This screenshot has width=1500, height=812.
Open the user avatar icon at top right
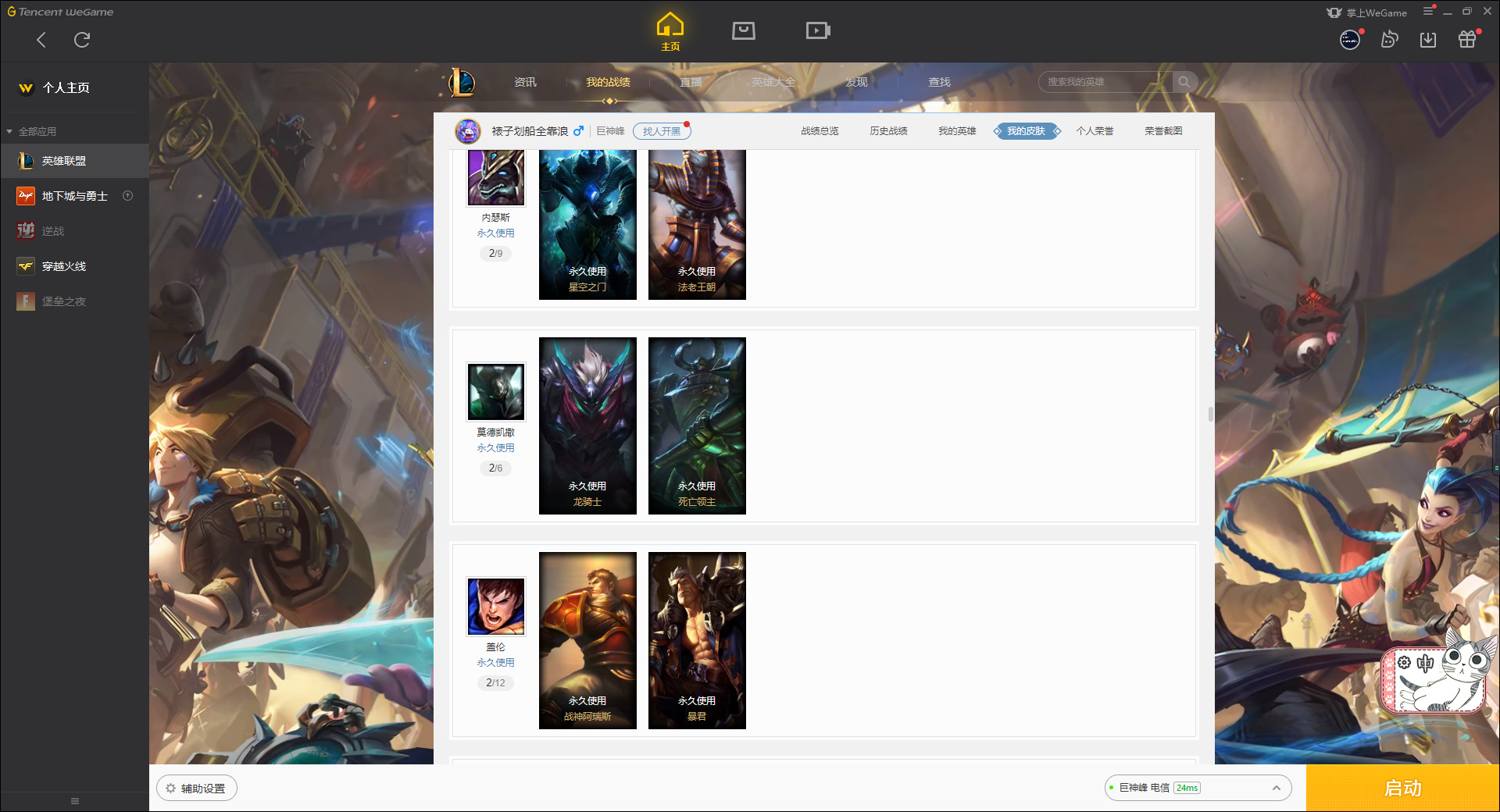(1350, 39)
